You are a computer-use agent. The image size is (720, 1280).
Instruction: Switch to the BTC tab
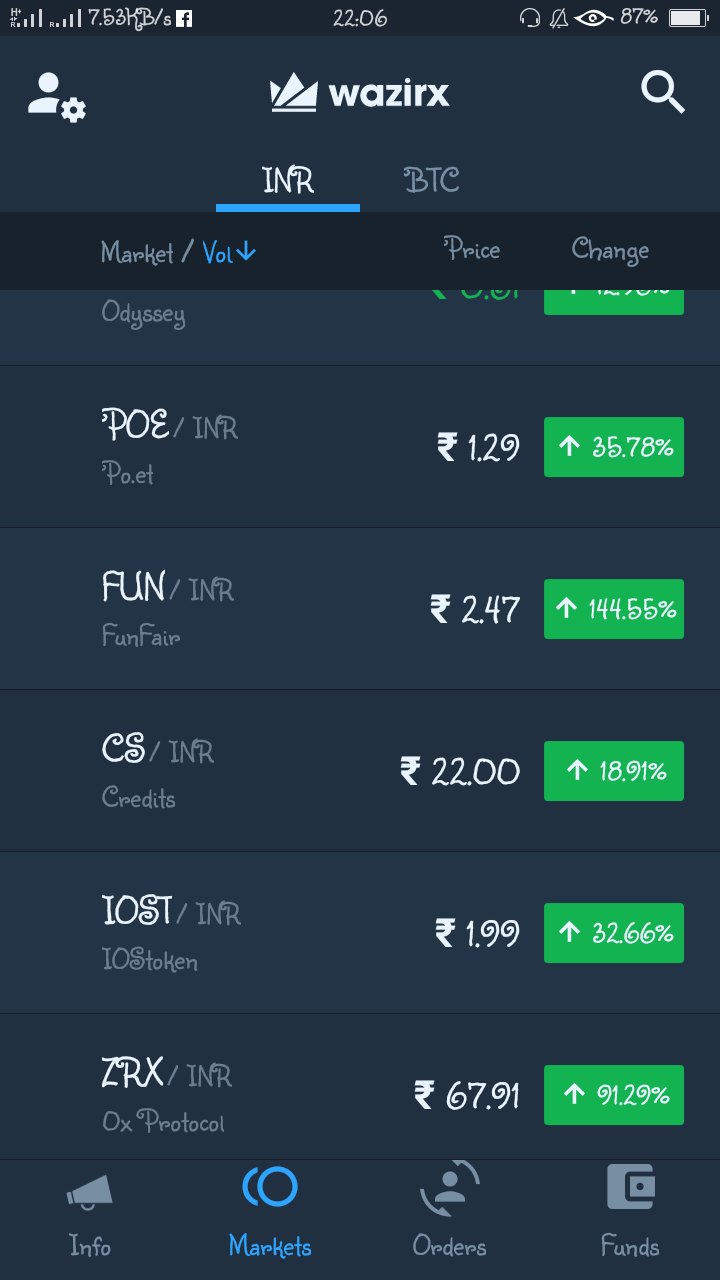(432, 181)
